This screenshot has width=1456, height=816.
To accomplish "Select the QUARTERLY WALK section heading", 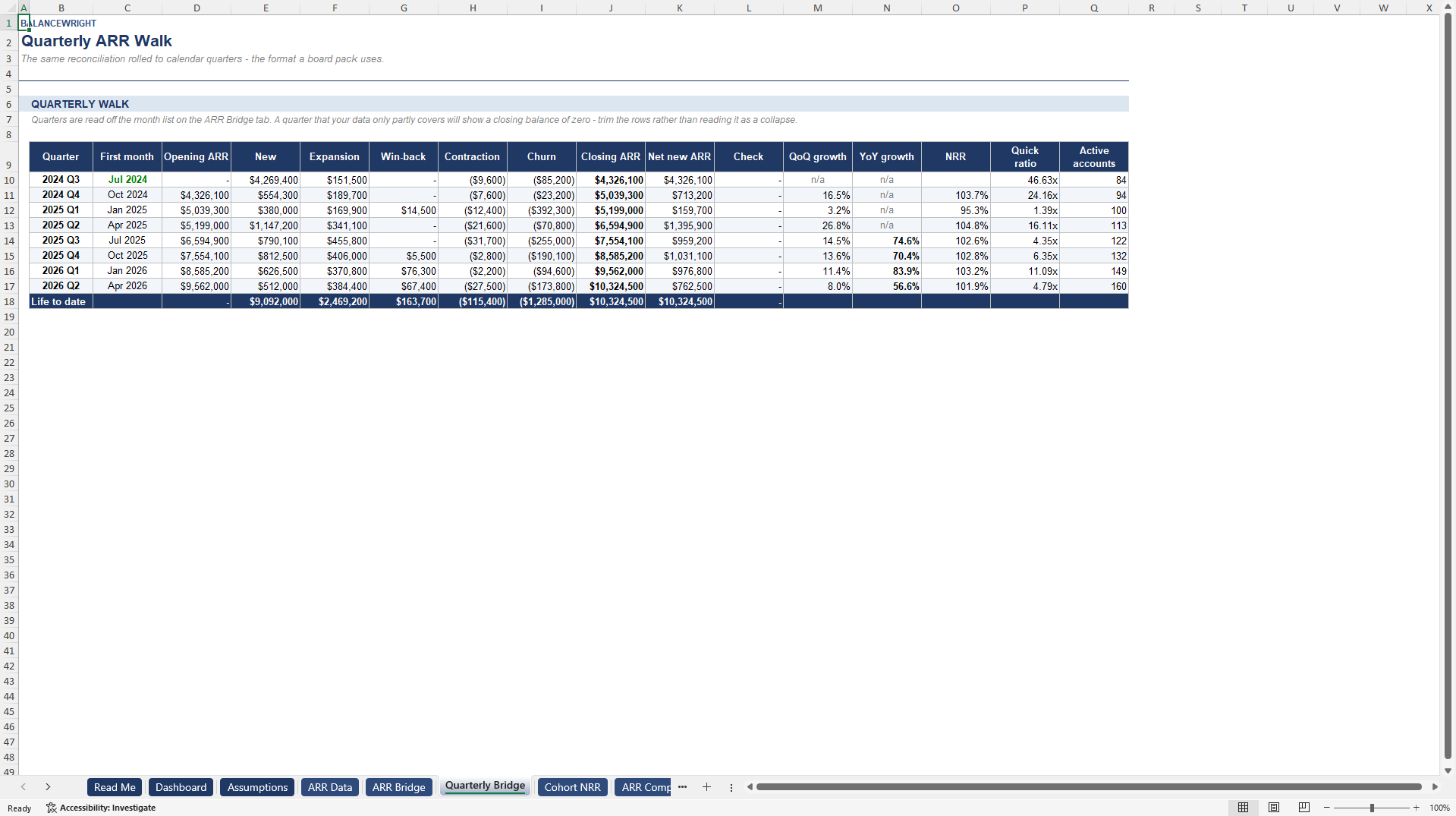I will pos(80,104).
